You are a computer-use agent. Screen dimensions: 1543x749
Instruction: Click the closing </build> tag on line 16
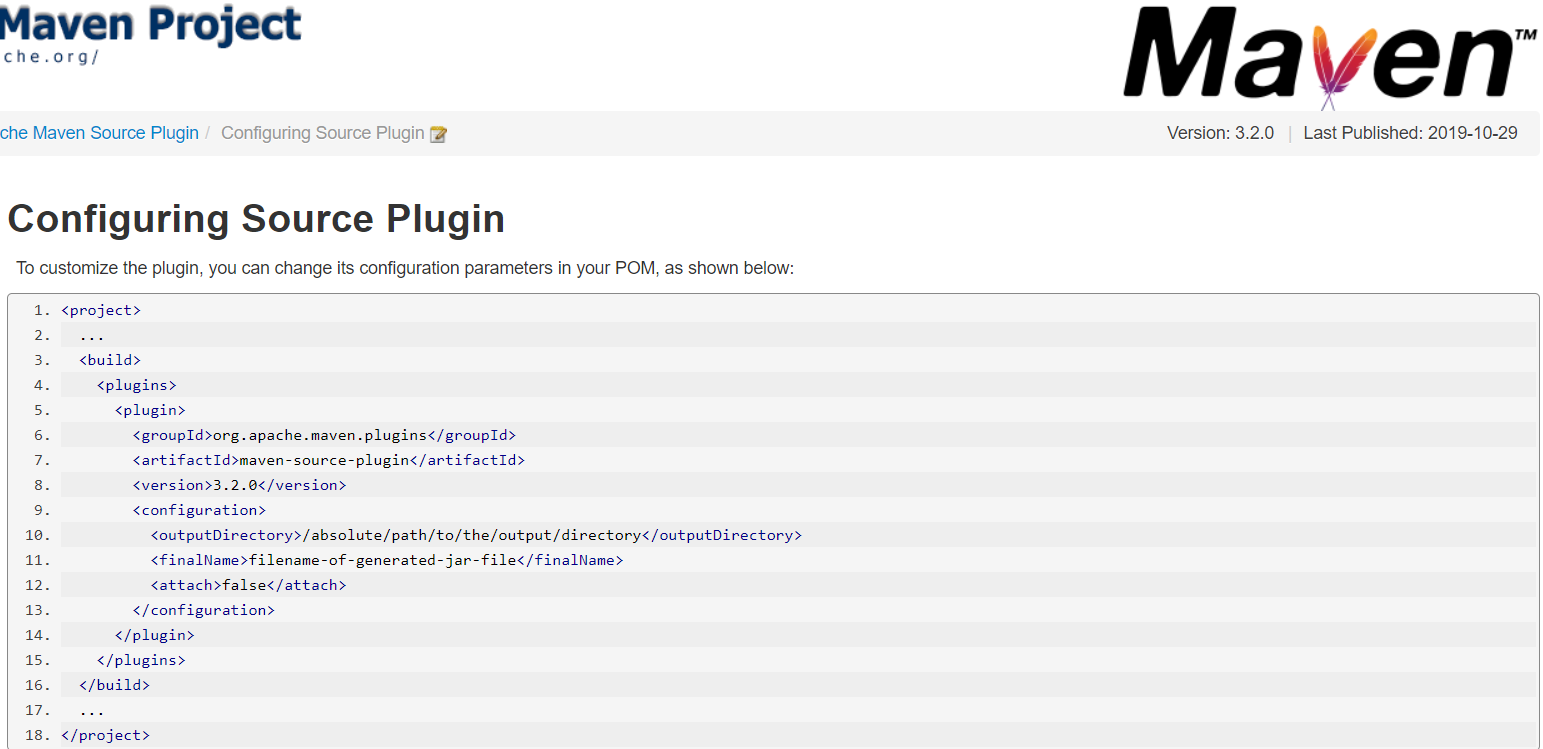coord(114,685)
